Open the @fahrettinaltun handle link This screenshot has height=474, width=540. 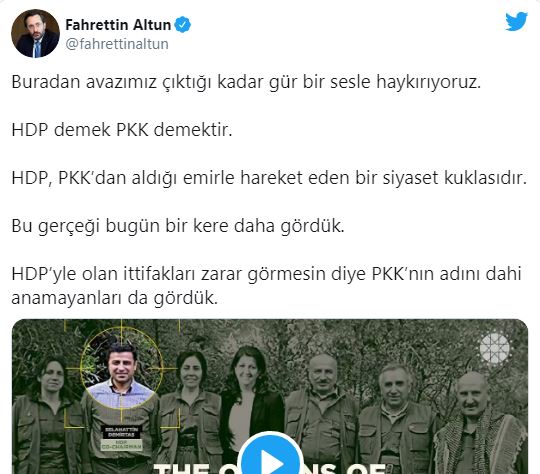point(117,44)
